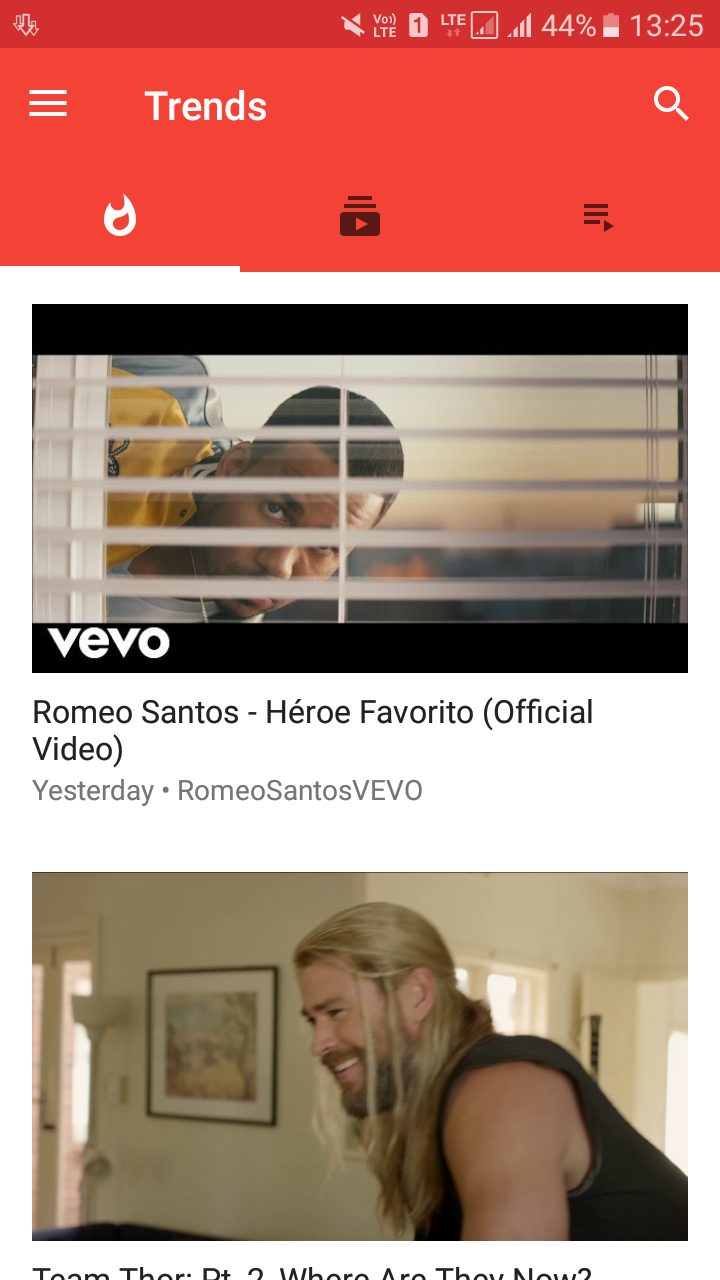Select the trending flame tab
The width and height of the screenshot is (720, 1280).
pos(120,216)
